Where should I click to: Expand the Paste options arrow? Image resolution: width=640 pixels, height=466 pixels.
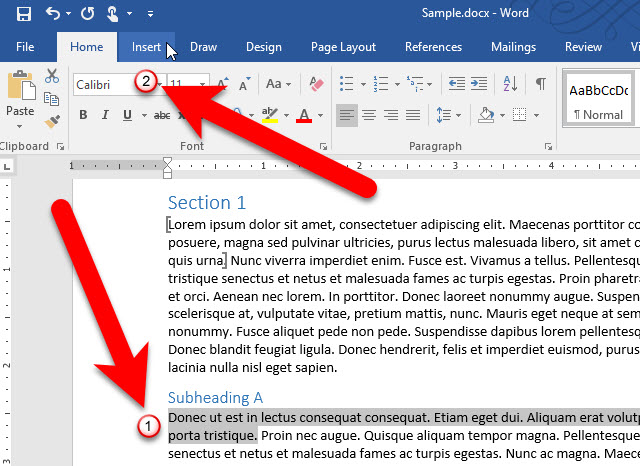pos(20,126)
